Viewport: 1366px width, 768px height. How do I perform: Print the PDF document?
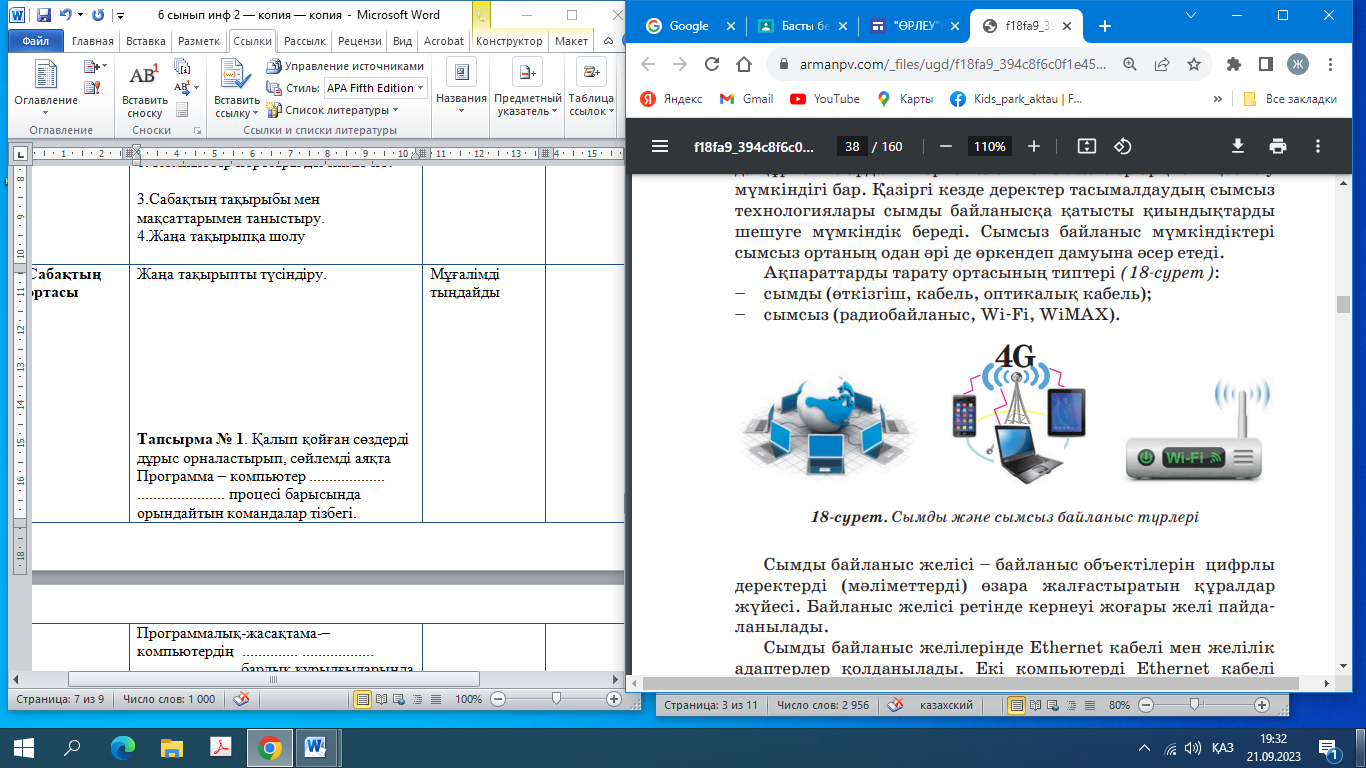[1277, 146]
